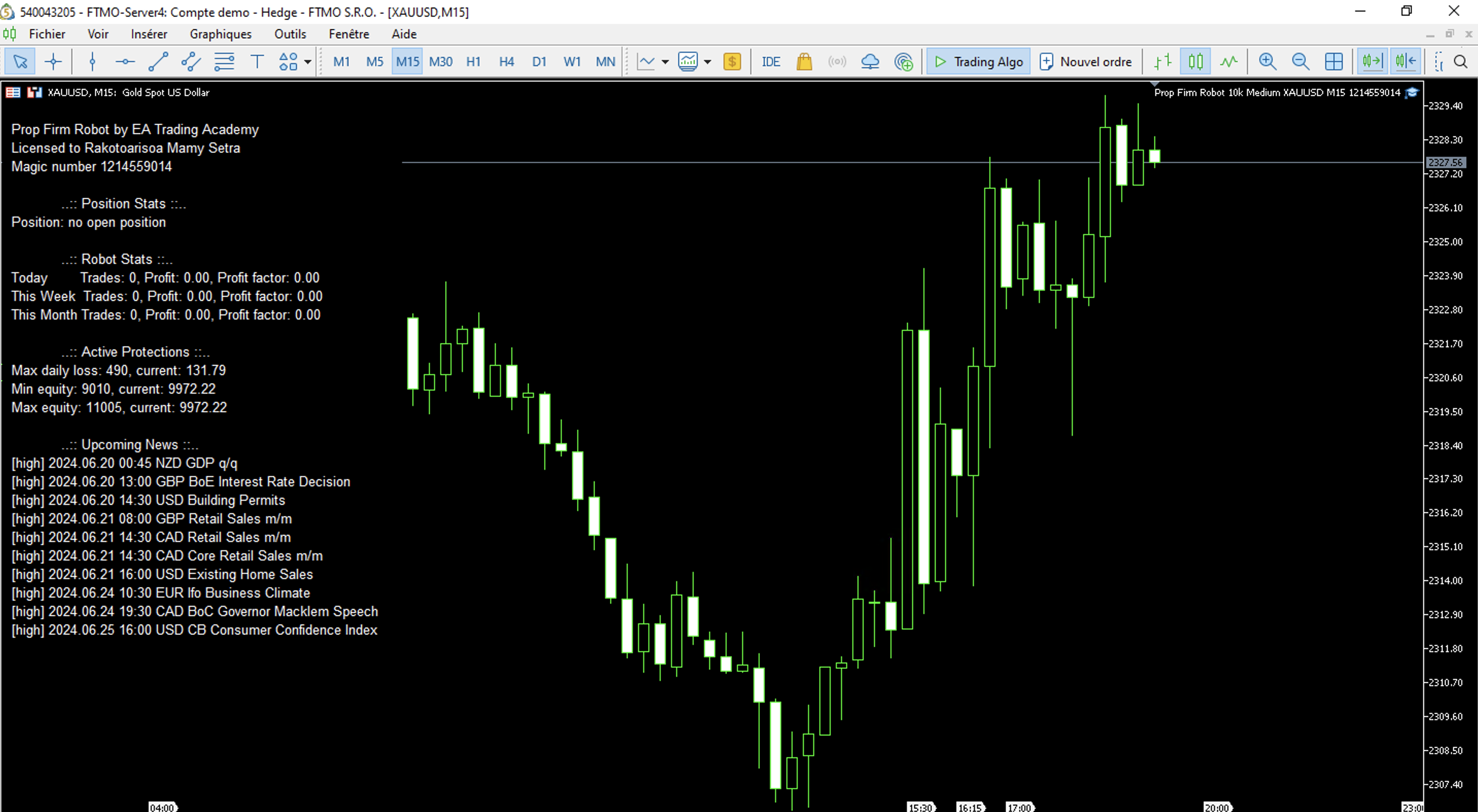Click the one-click trading panel icon
1478x812 pixels.
(12, 92)
